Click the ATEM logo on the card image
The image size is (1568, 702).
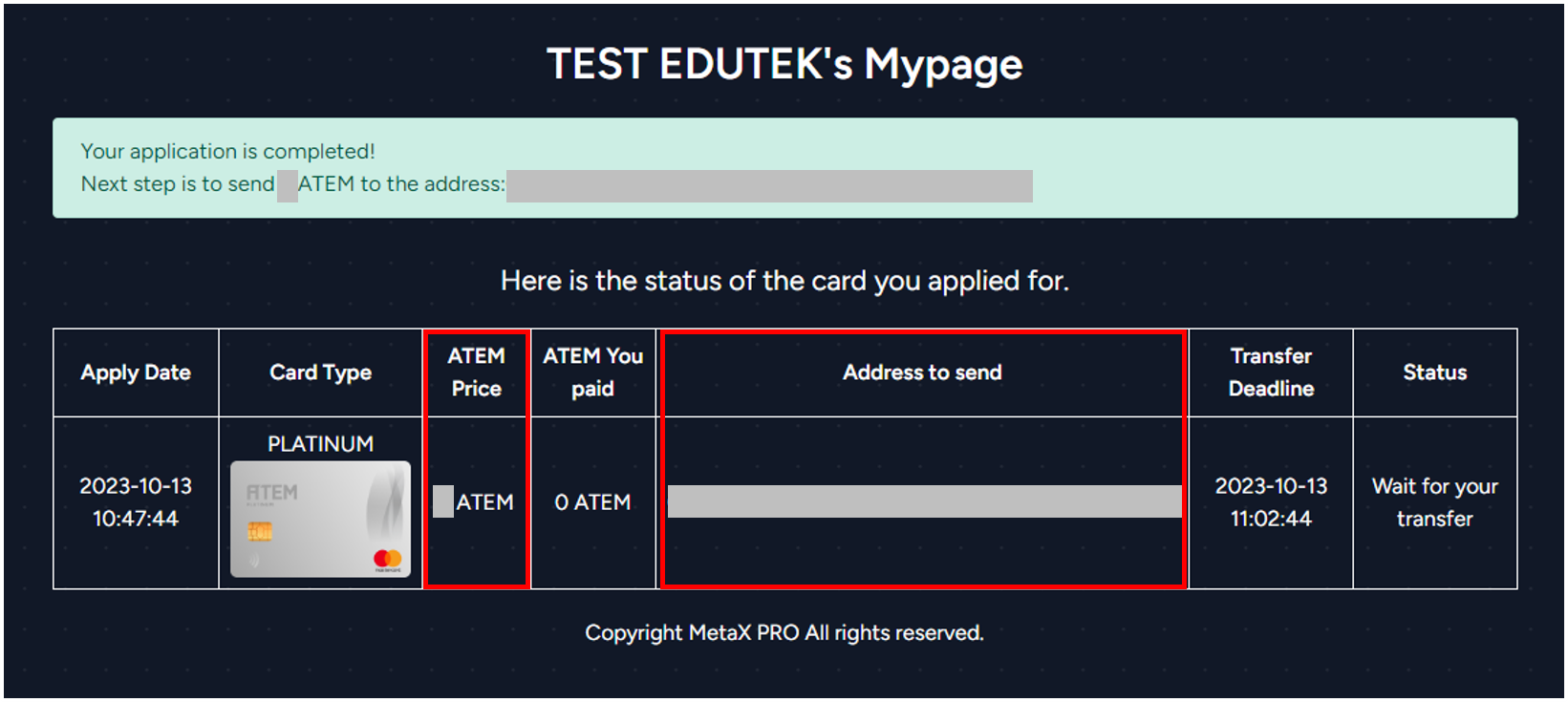click(272, 493)
